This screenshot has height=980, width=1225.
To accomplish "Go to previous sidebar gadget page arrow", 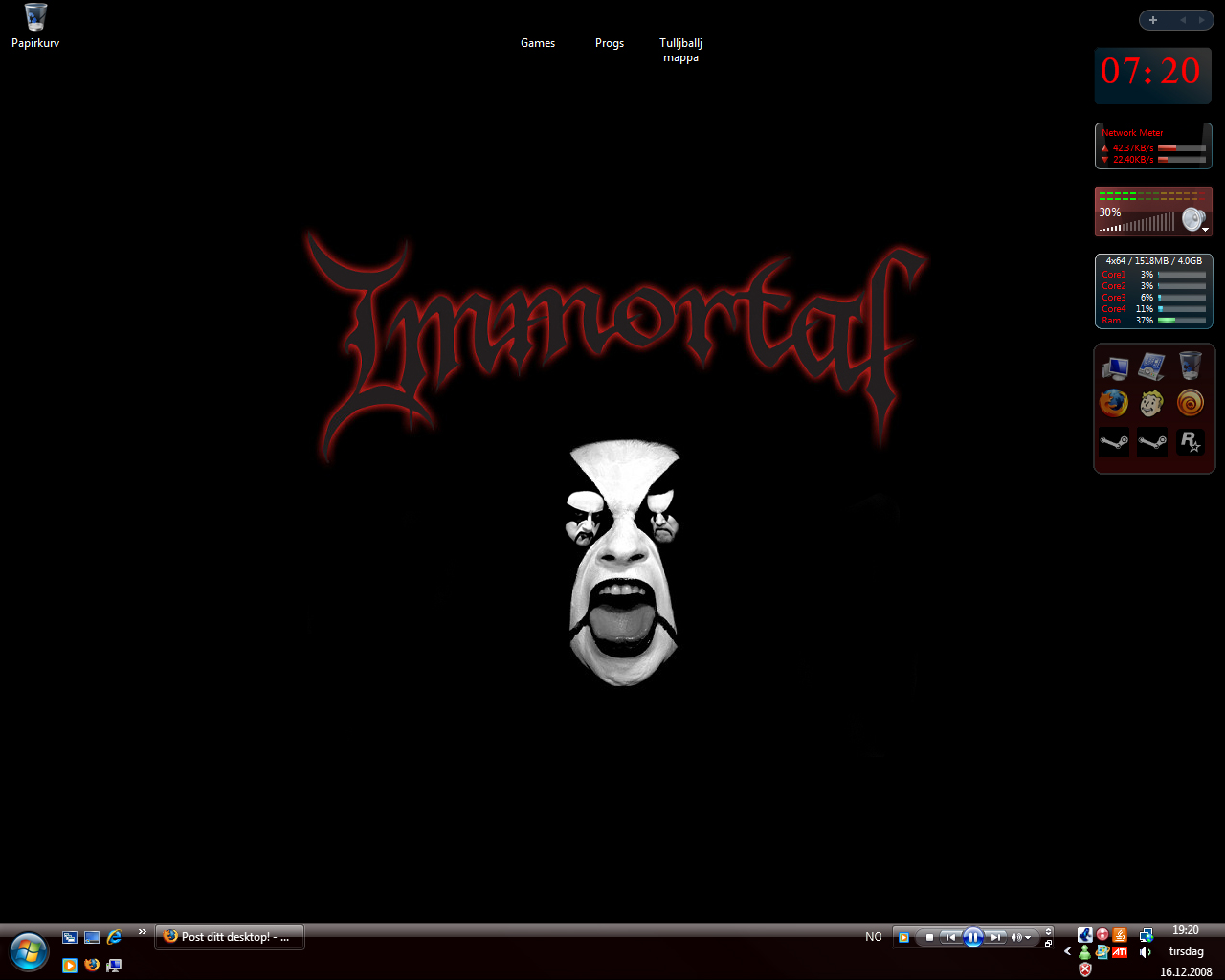I will point(1183,20).
